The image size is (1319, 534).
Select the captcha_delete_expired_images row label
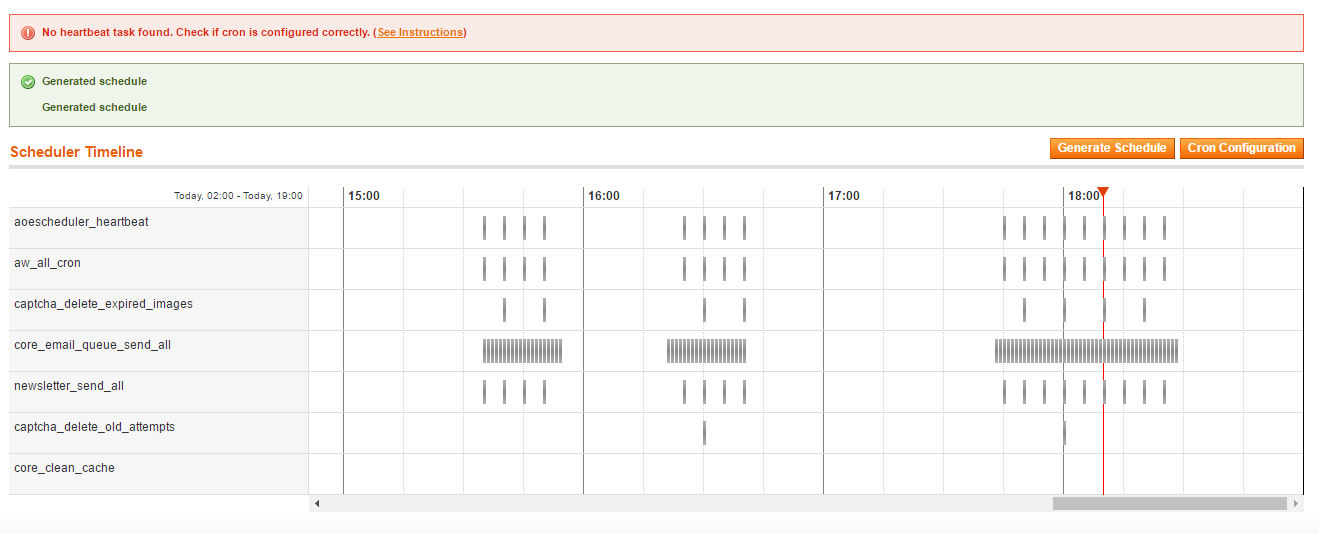point(103,304)
